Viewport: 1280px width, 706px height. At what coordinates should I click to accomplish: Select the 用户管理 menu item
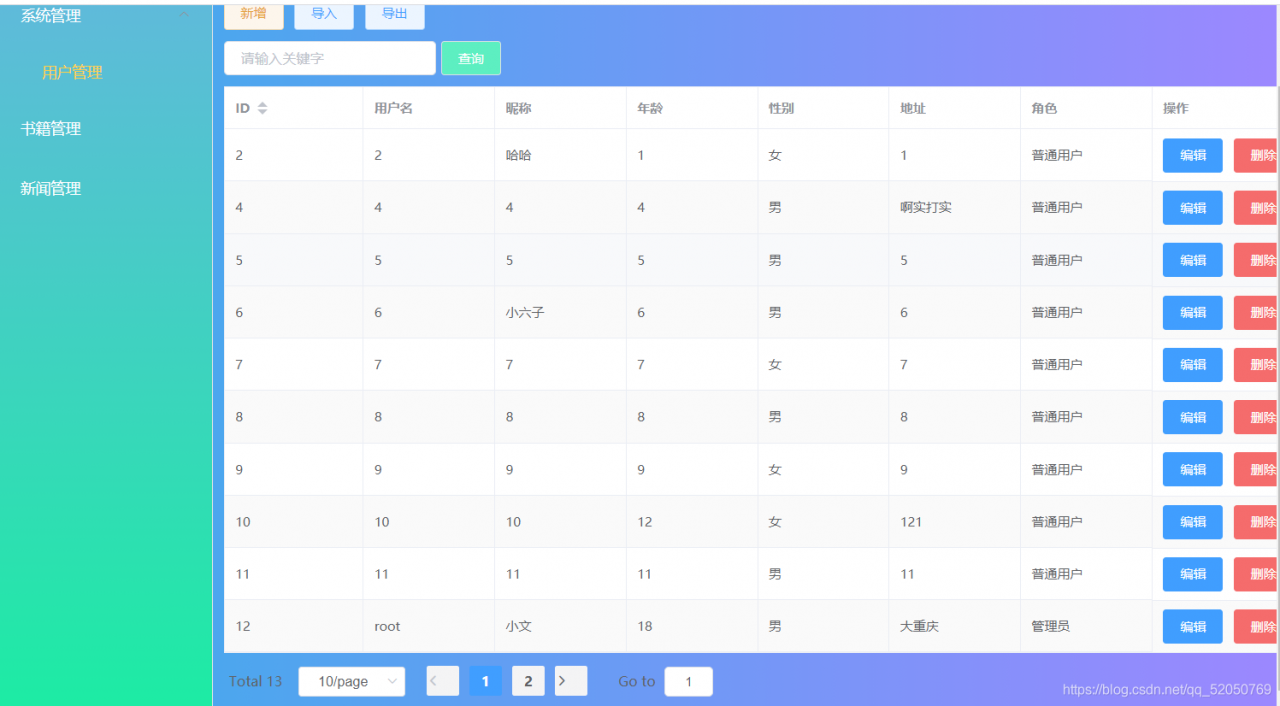click(x=71, y=72)
